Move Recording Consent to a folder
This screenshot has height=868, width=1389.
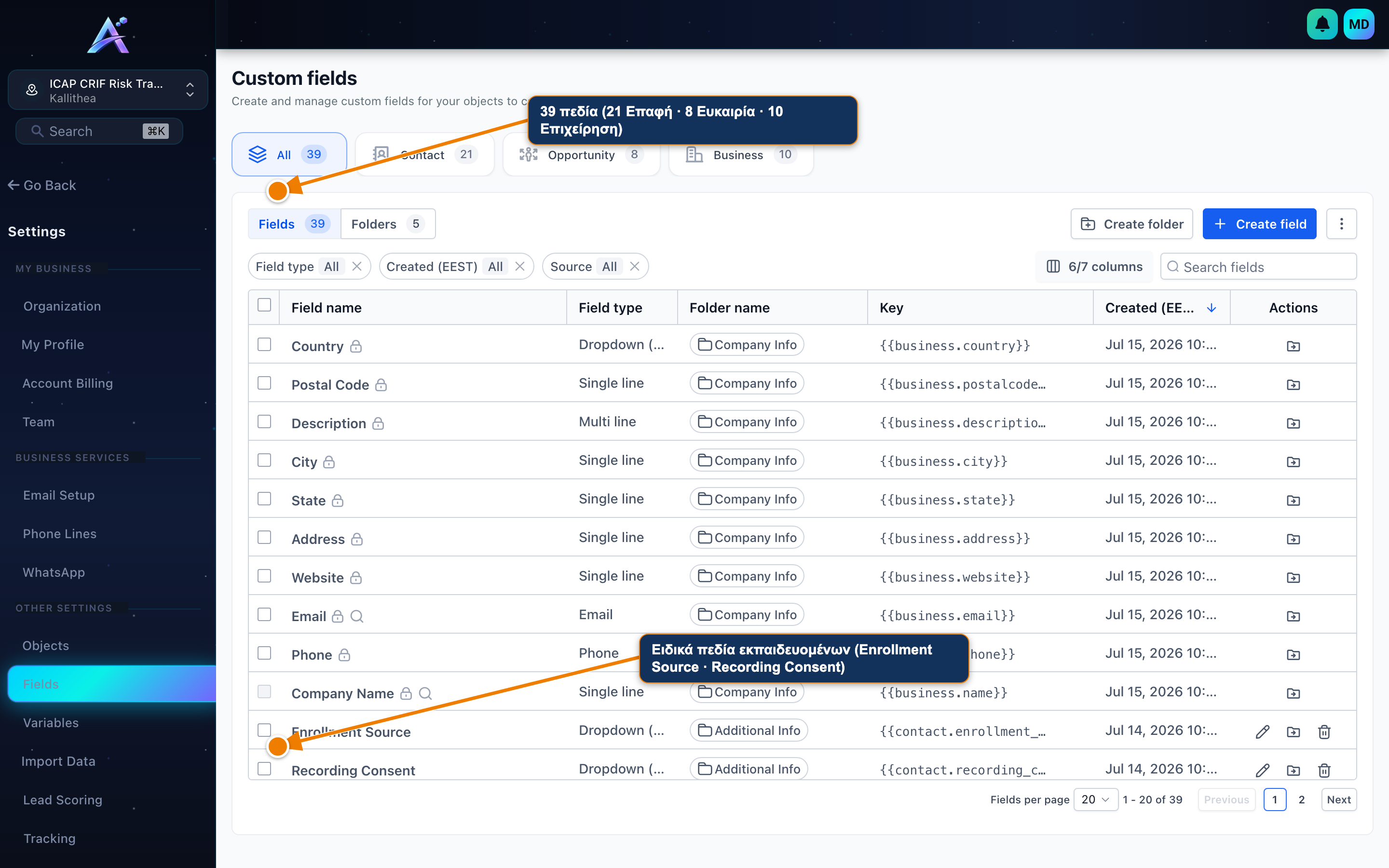click(x=1293, y=770)
